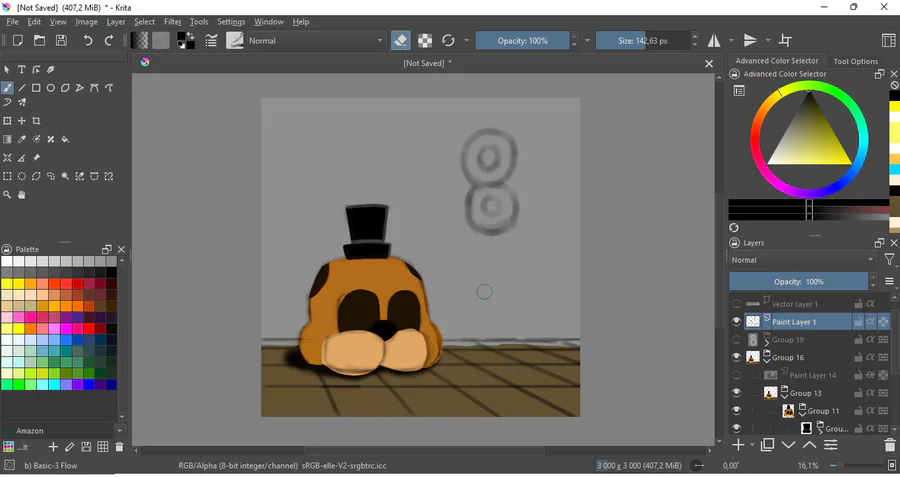Select the Zoom tool
900x477 pixels.
7,195
